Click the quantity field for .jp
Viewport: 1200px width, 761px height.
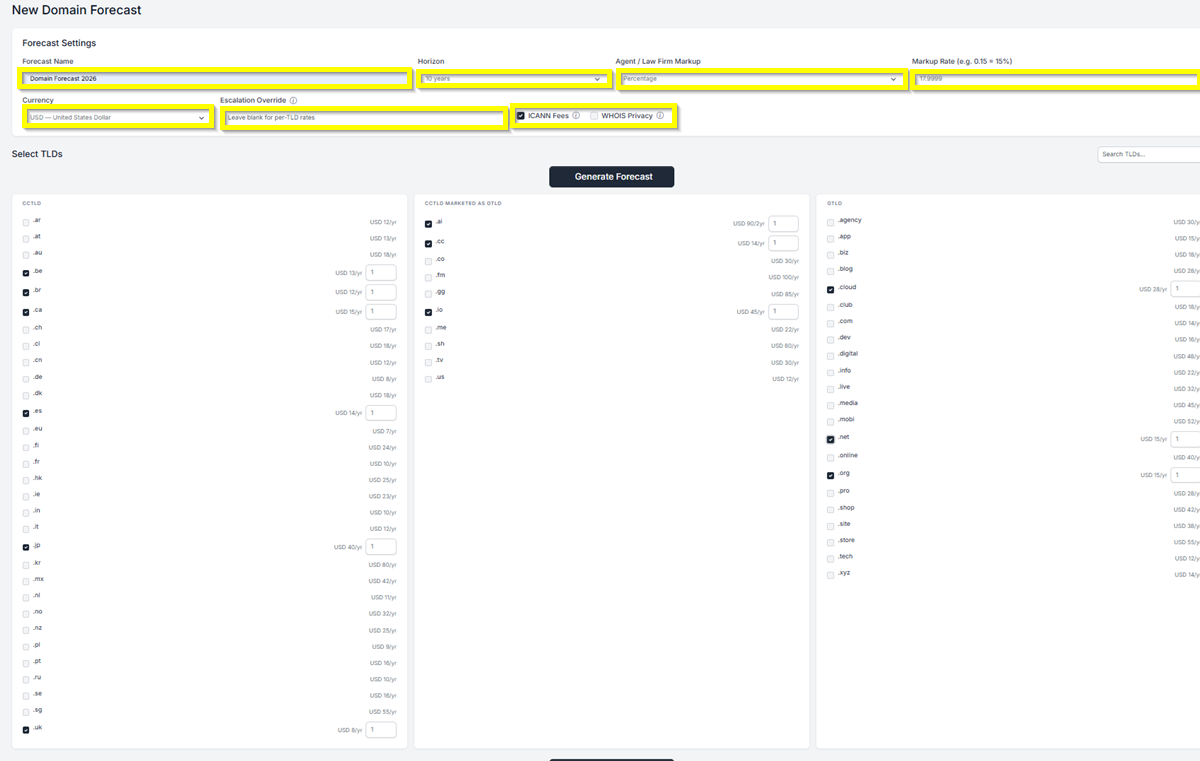coord(381,547)
